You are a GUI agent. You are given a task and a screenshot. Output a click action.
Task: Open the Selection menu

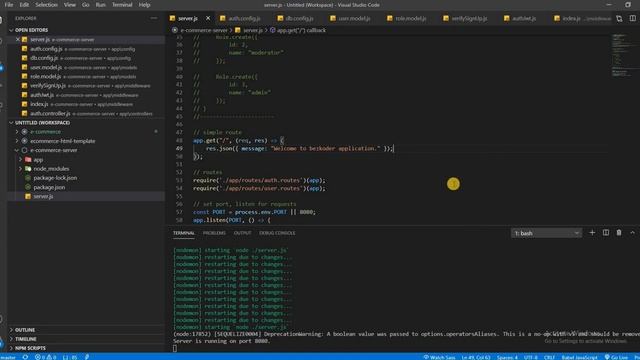pos(46,5)
